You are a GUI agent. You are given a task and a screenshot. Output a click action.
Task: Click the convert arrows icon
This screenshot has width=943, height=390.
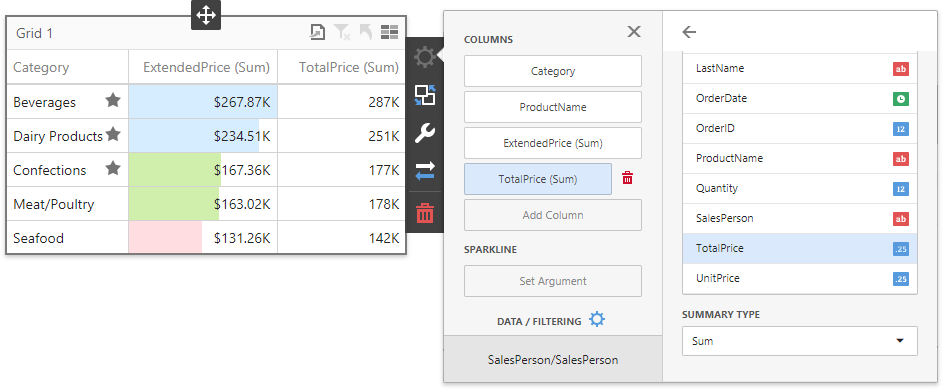(425, 171)
